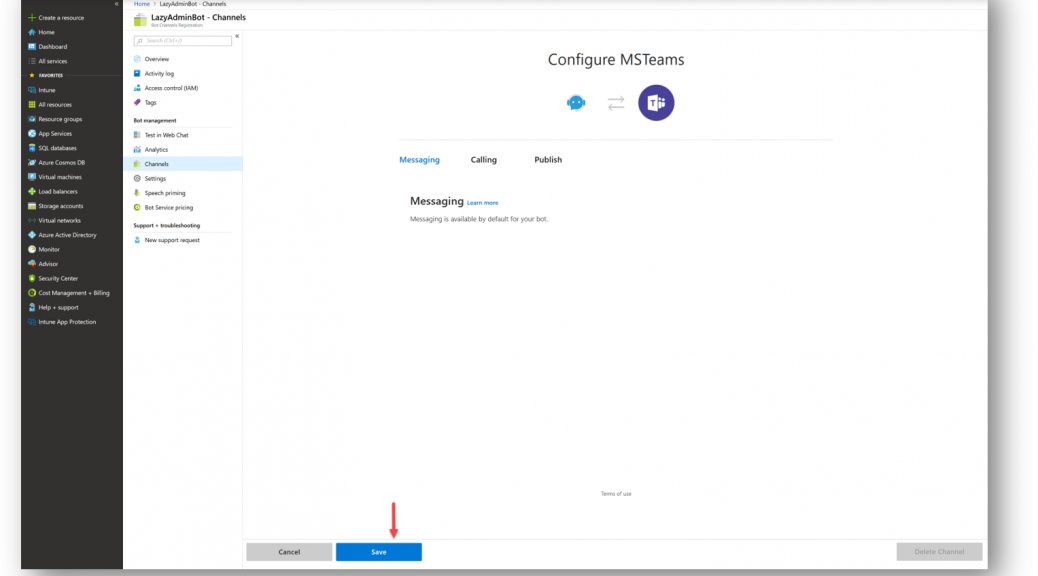Switch to the Calling tab
Image resolution: width=1038 pixels, height=576 pixels.
tap(483, 160)
